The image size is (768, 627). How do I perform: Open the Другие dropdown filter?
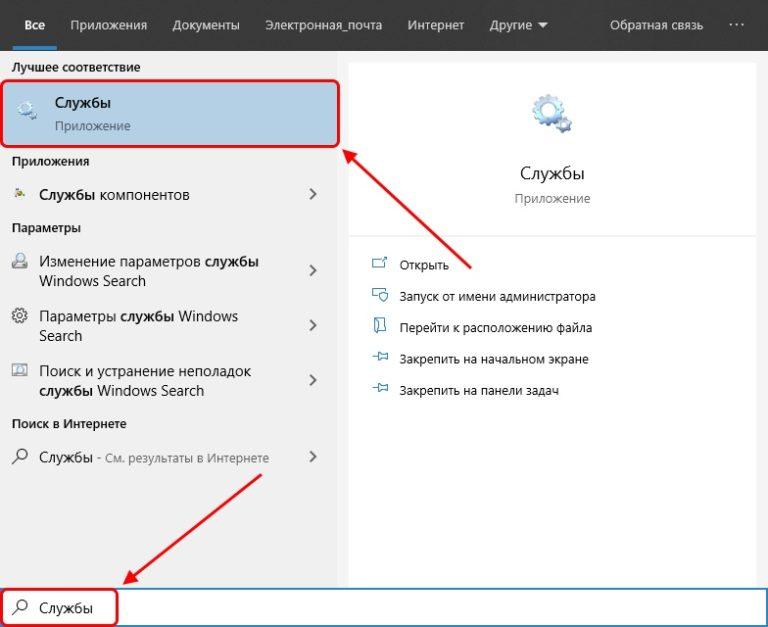(x=518, y=25)
